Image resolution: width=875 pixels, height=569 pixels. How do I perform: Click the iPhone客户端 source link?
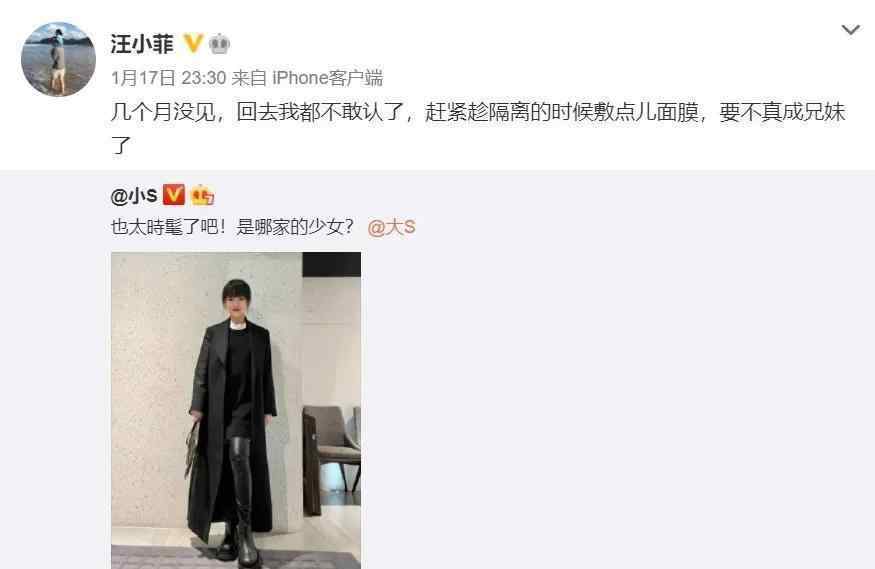click(x=328, y=78)
